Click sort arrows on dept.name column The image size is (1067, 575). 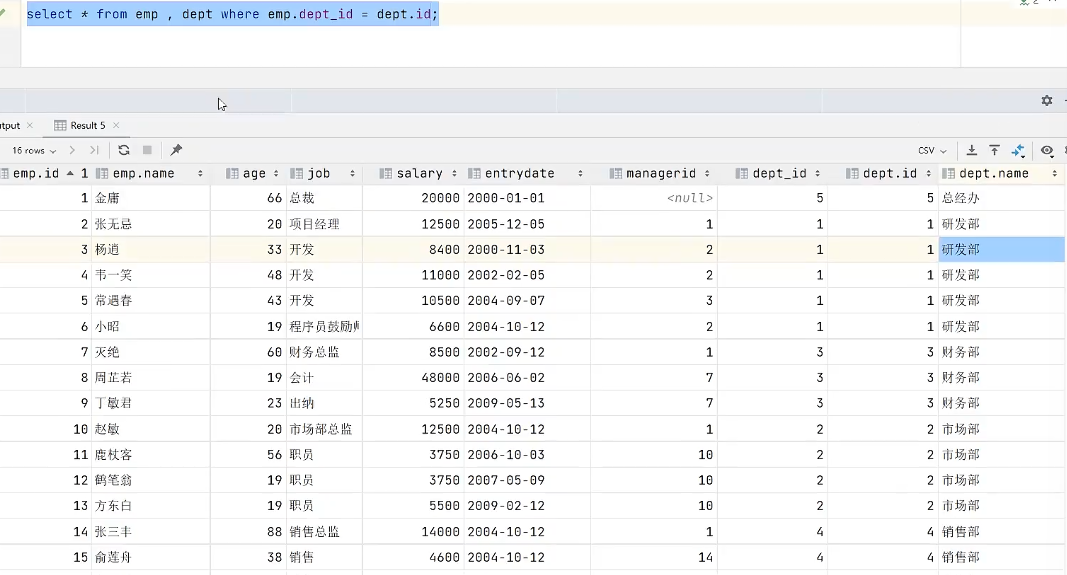(1054, 174)
